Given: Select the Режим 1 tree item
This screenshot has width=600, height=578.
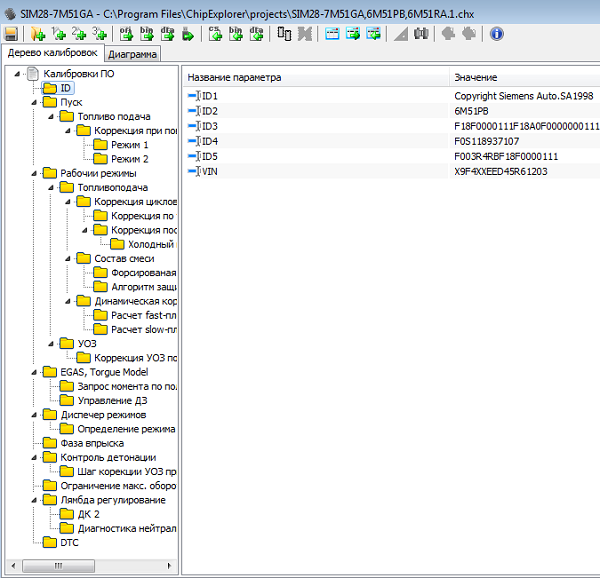Looking at the screenshot, I should pyautogui.click(x=129, y=145).
